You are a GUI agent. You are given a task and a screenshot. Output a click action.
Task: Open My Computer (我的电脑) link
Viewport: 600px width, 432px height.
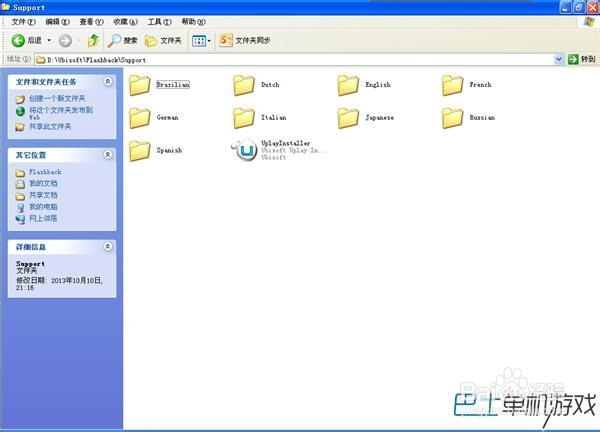coord(43,207)
